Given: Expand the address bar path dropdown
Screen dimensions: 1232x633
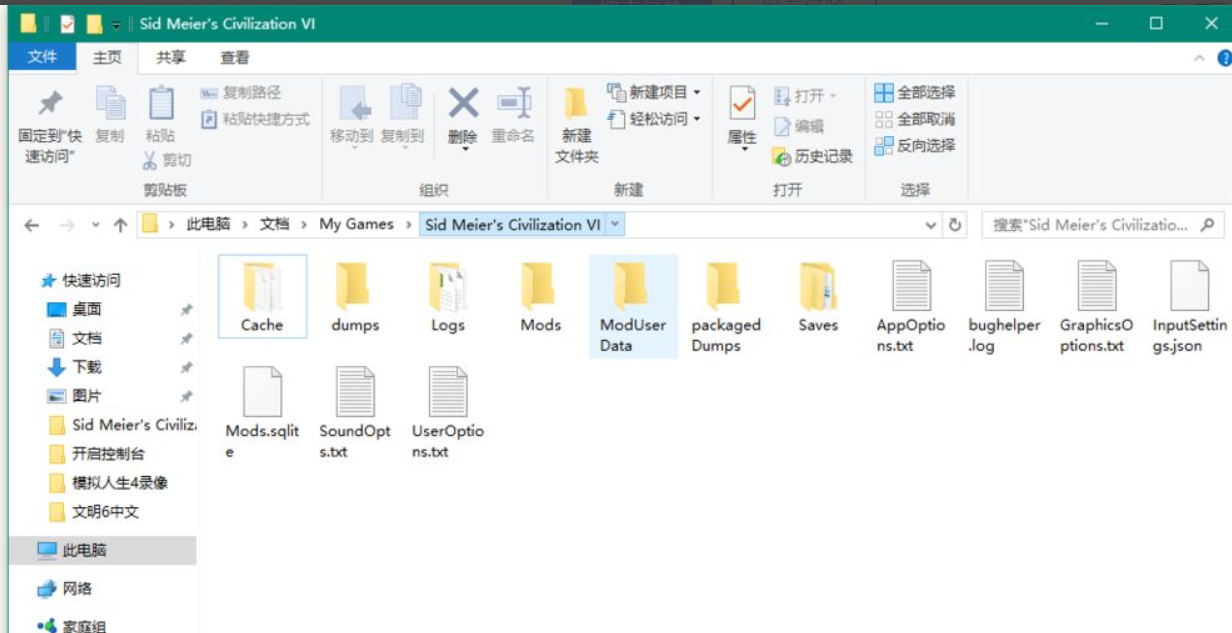Looking at the screenshot, I should [932, 225].
